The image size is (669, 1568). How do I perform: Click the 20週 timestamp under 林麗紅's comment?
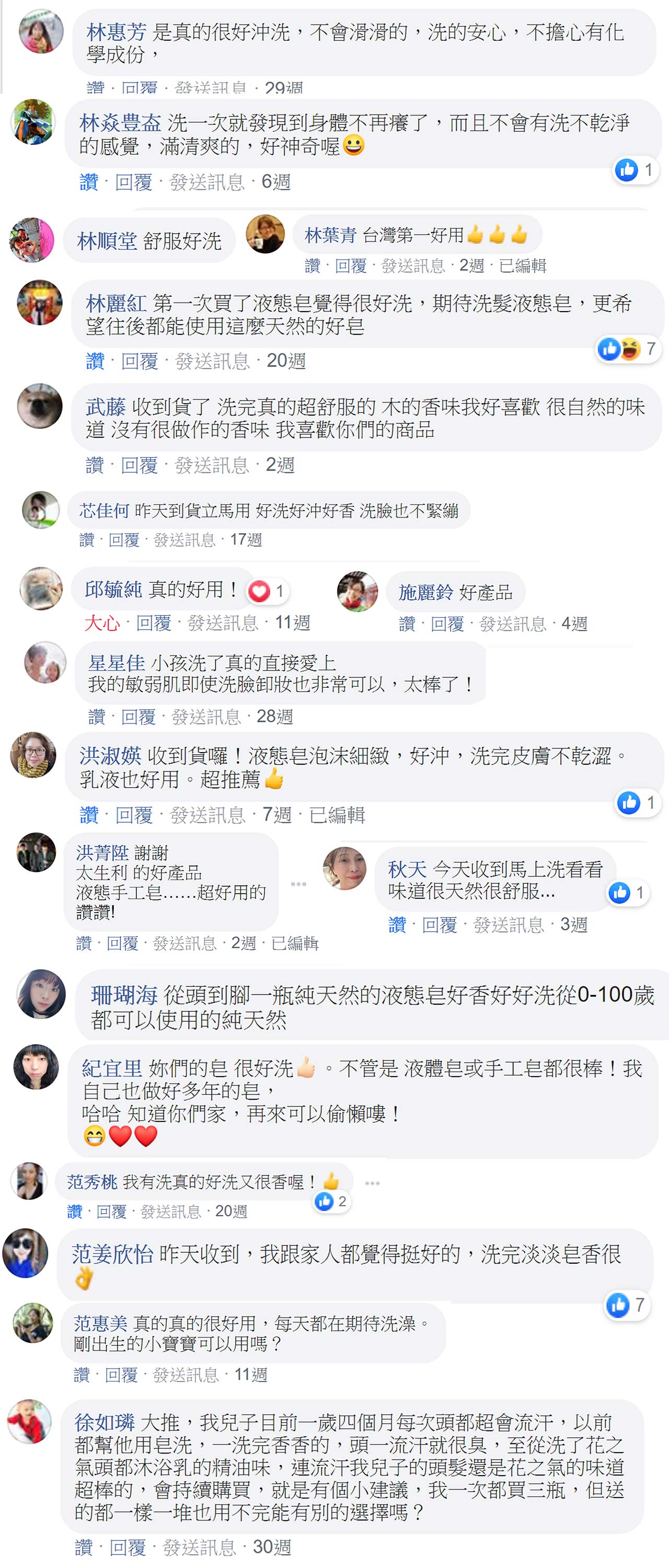coord(286,361)
